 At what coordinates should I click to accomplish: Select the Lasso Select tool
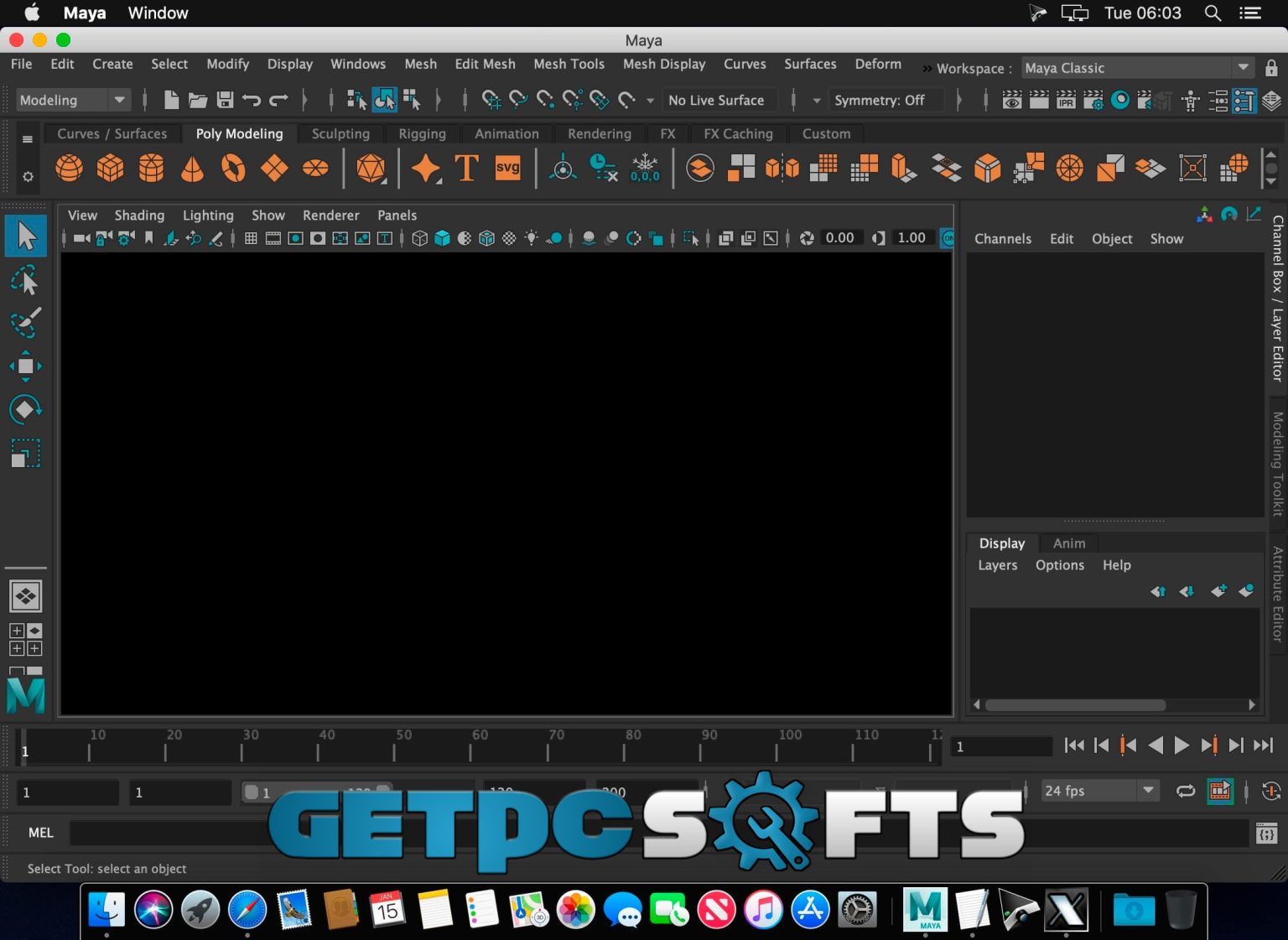[x=26, y=280]
